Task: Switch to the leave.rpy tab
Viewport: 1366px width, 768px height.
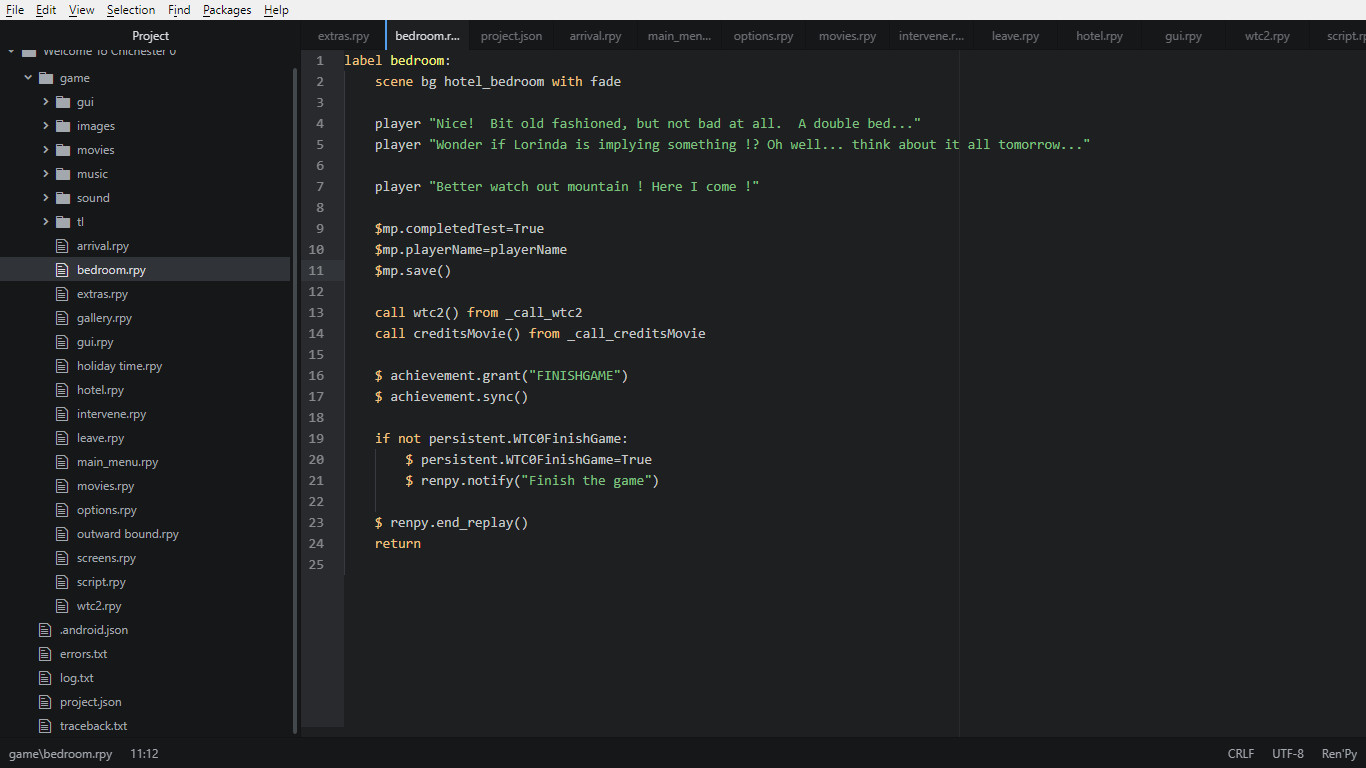Action: (x=1015, y=34)
